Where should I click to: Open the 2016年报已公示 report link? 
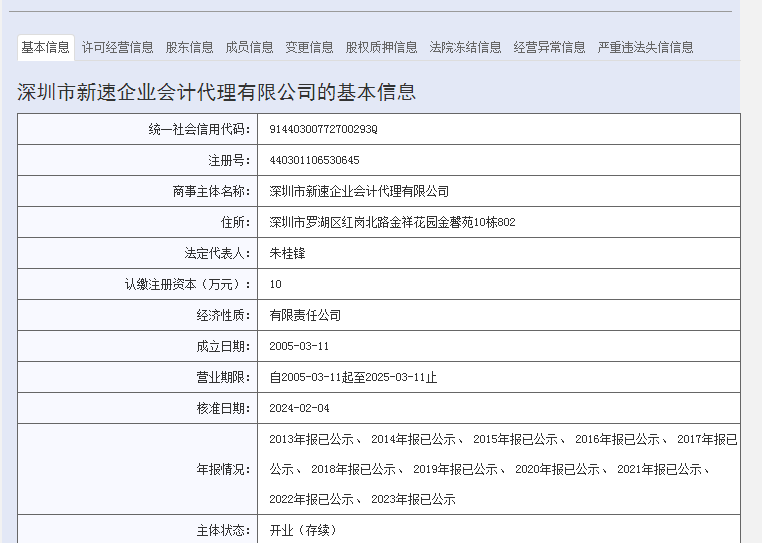point(617,439)
